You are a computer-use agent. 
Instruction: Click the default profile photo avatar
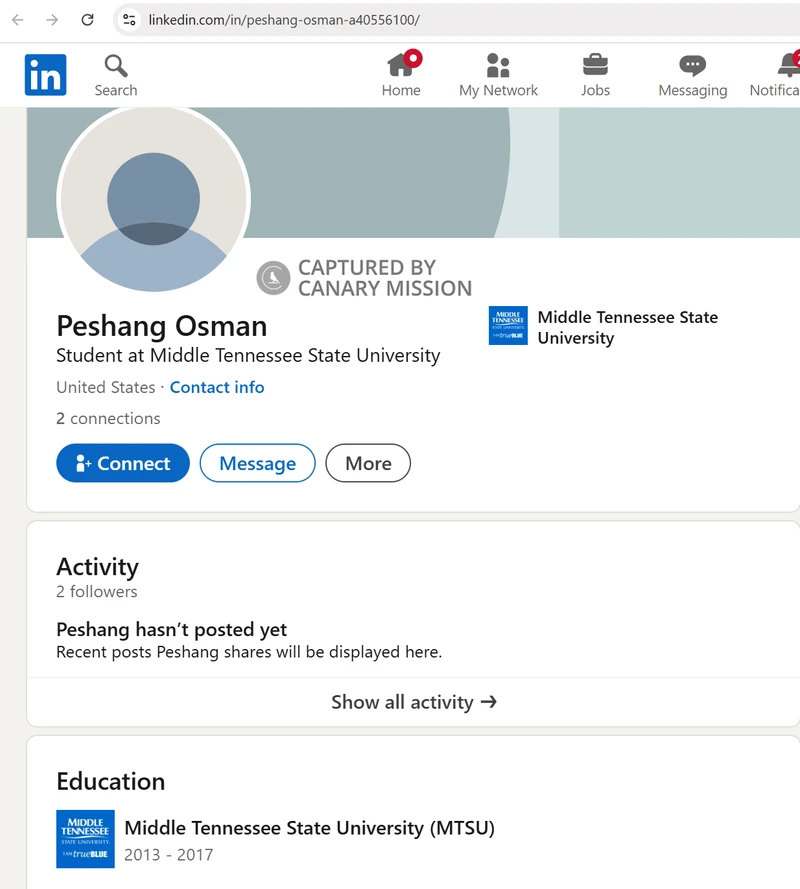[x=153, y=199]
